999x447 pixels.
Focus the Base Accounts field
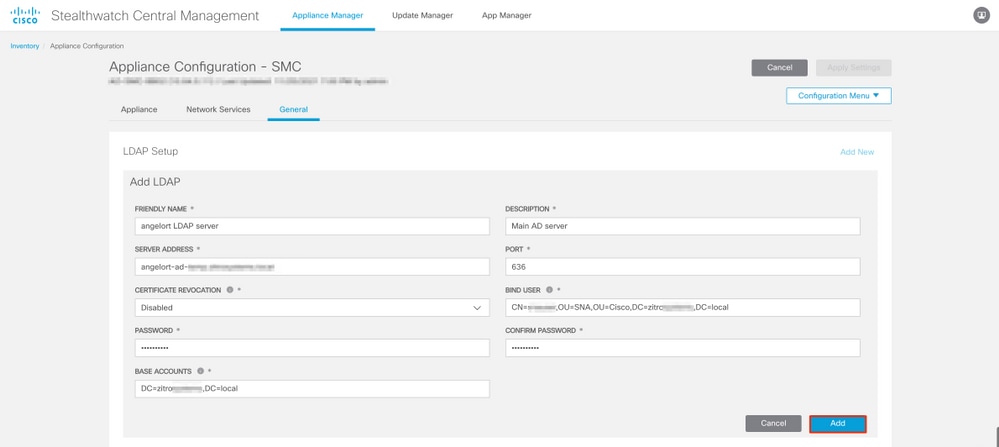[312, 389]
